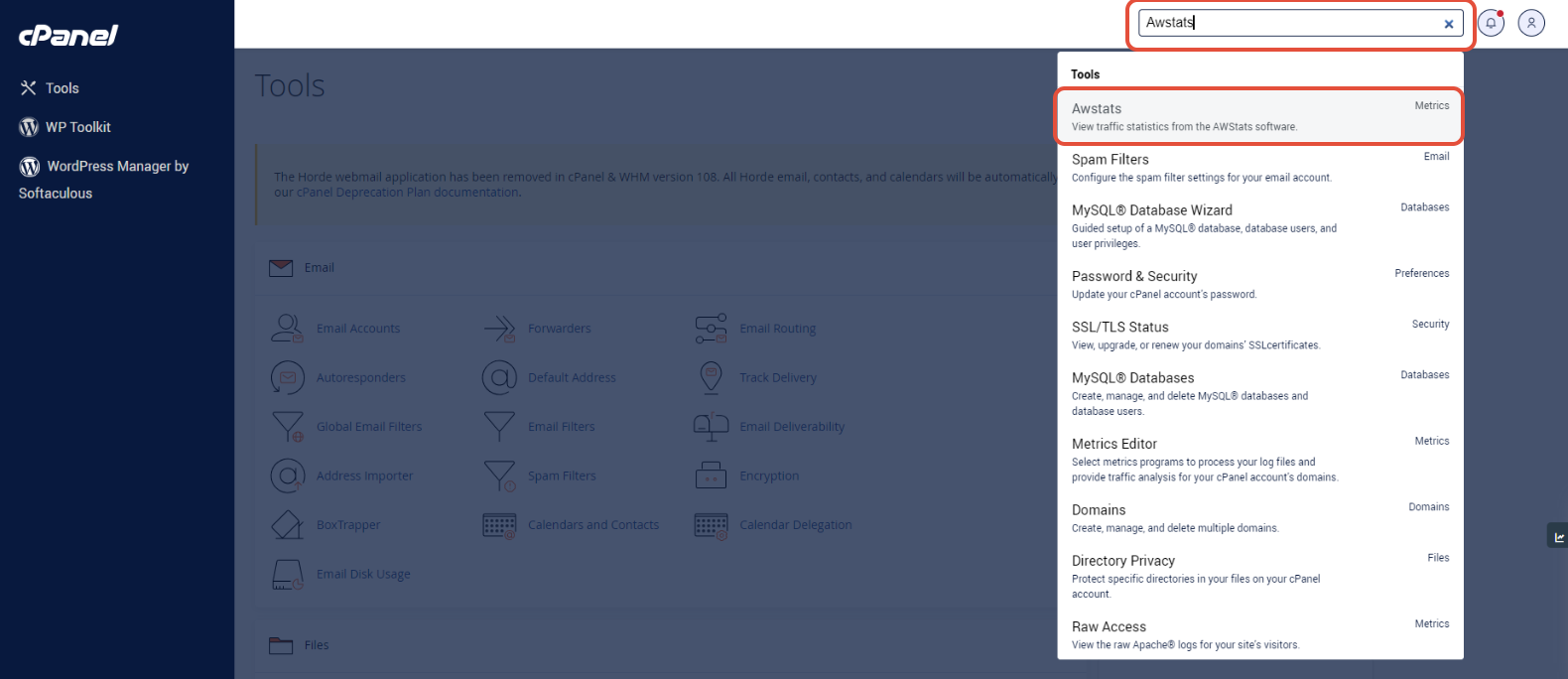Click the Address Importer icon
The image size is (1568, 679).
pos(287,475)
